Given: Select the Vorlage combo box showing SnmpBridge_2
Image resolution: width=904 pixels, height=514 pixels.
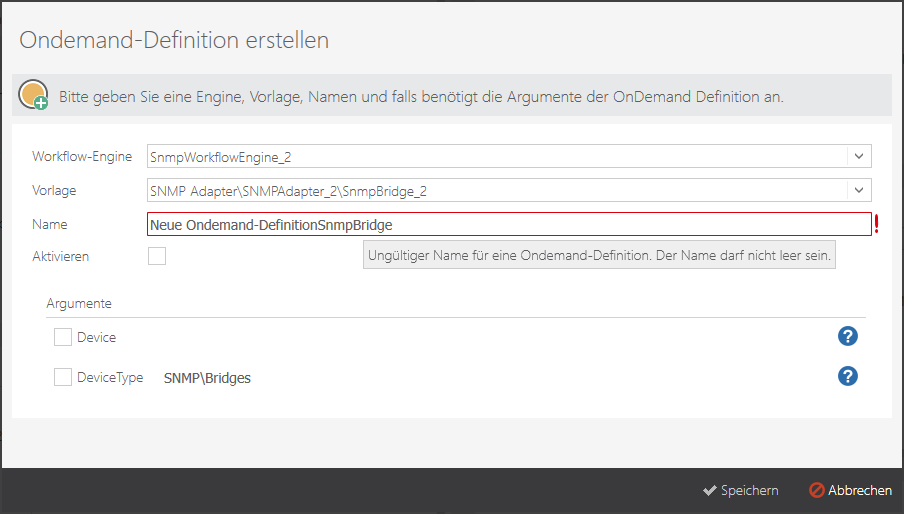Looking at the screenshot, I should 509,190.
